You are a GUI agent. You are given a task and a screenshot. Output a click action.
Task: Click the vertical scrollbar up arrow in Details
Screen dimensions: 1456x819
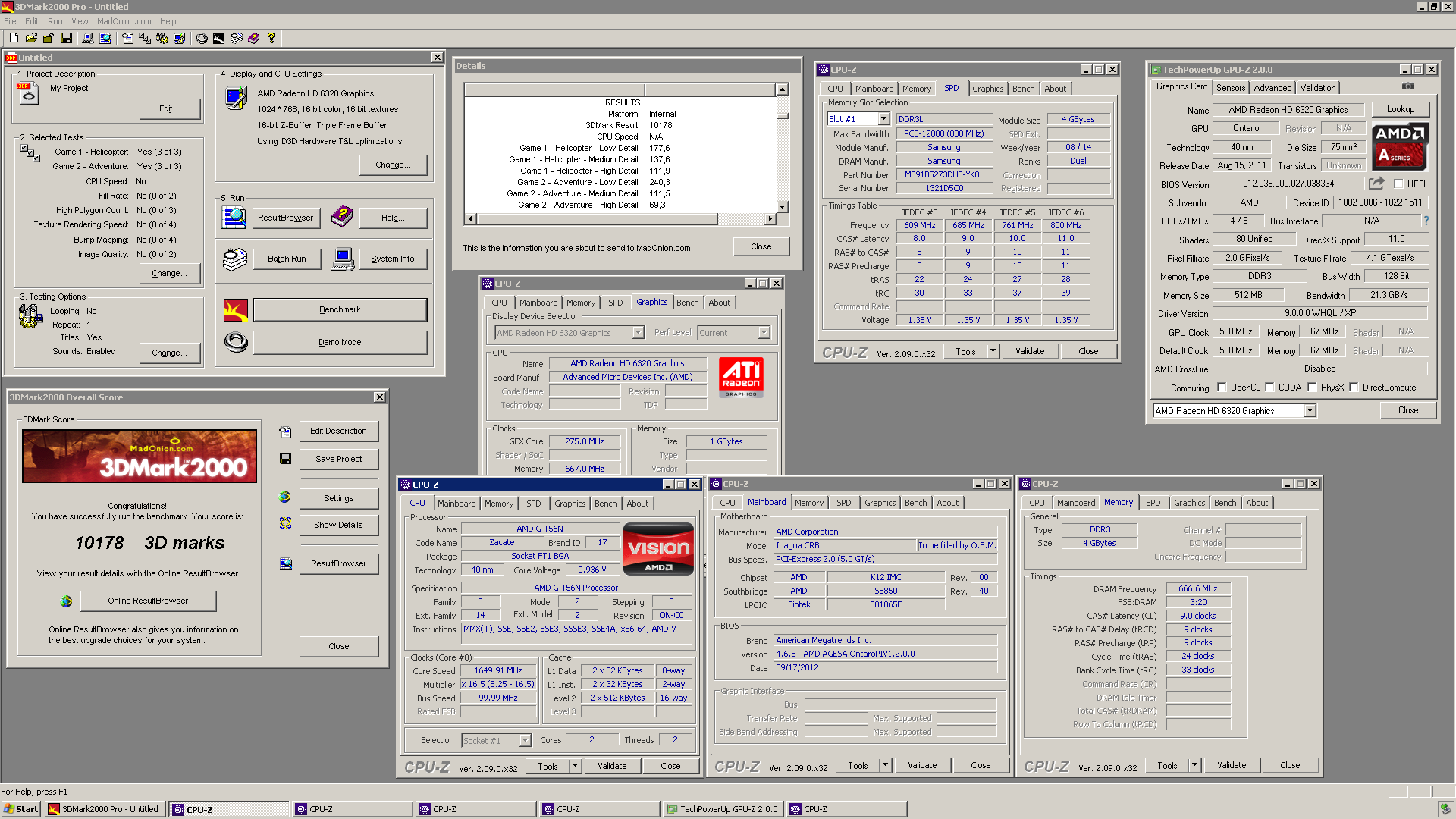click(783, 89)
